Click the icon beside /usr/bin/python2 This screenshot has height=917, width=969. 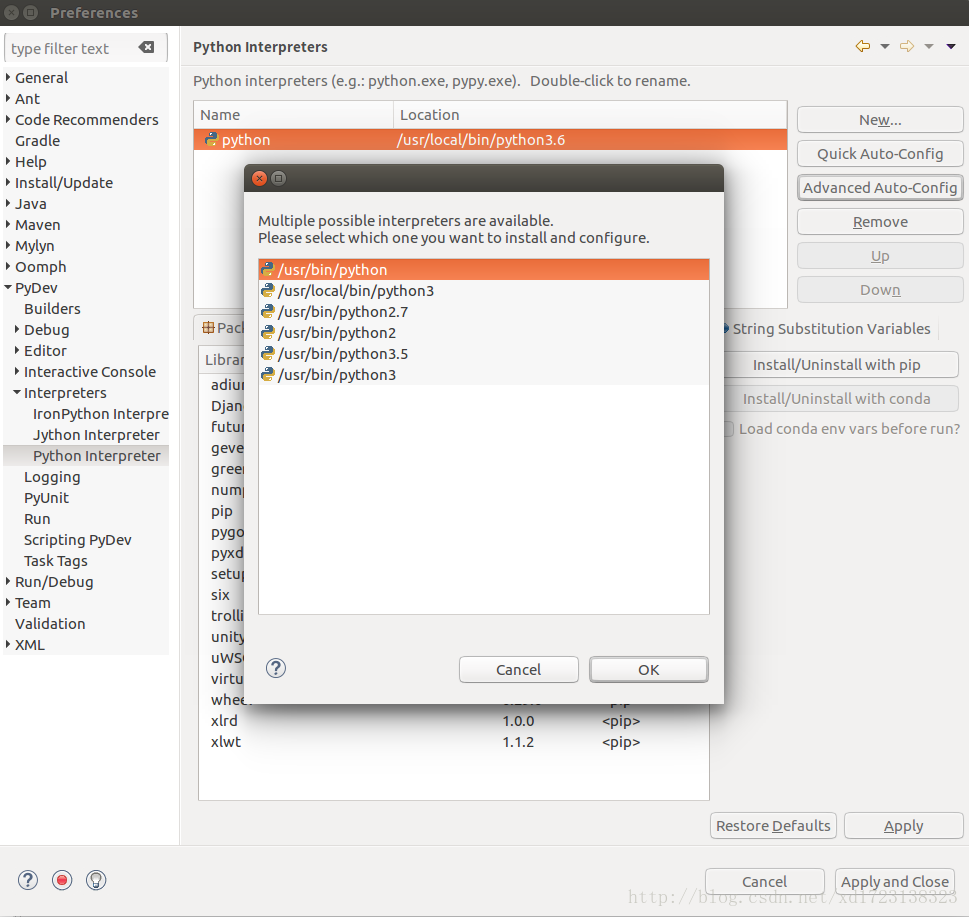tap(268, 332)
